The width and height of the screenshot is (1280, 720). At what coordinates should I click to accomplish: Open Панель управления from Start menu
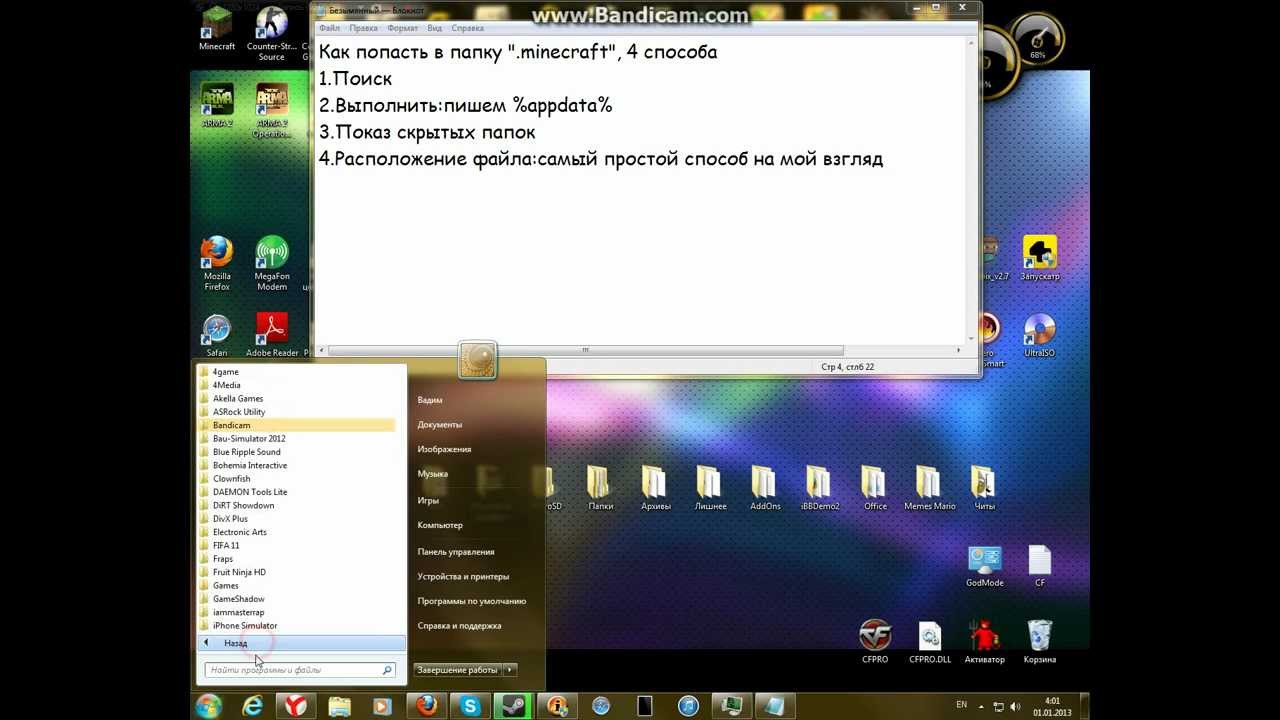click(x=456, y=552)
